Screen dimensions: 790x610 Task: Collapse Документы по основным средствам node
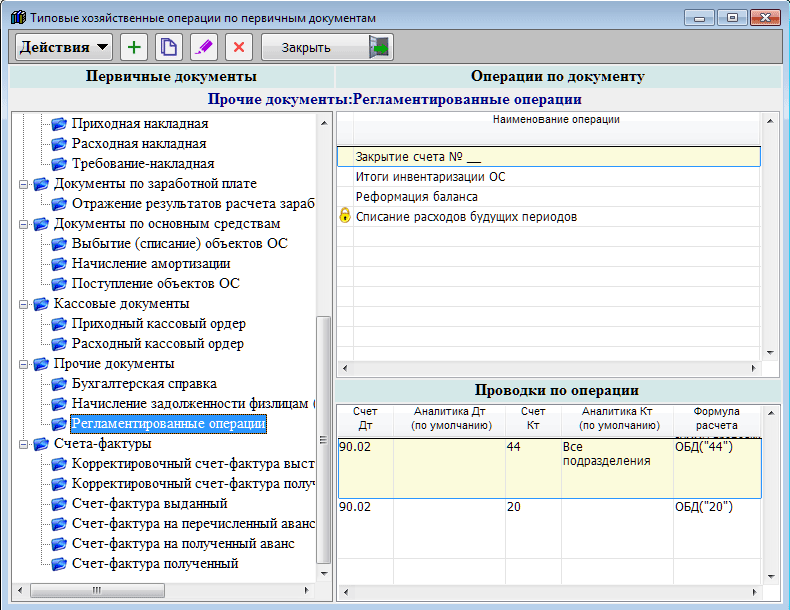click(23, 224)
